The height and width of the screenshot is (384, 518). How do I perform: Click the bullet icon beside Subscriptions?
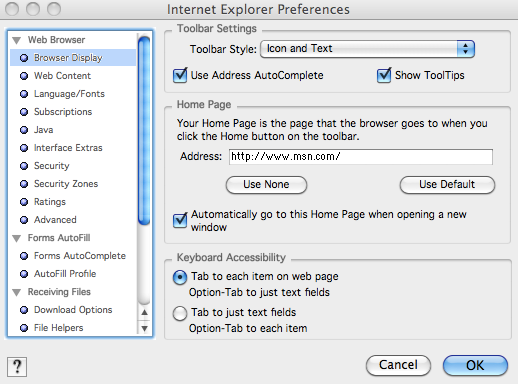coord(24,112)
